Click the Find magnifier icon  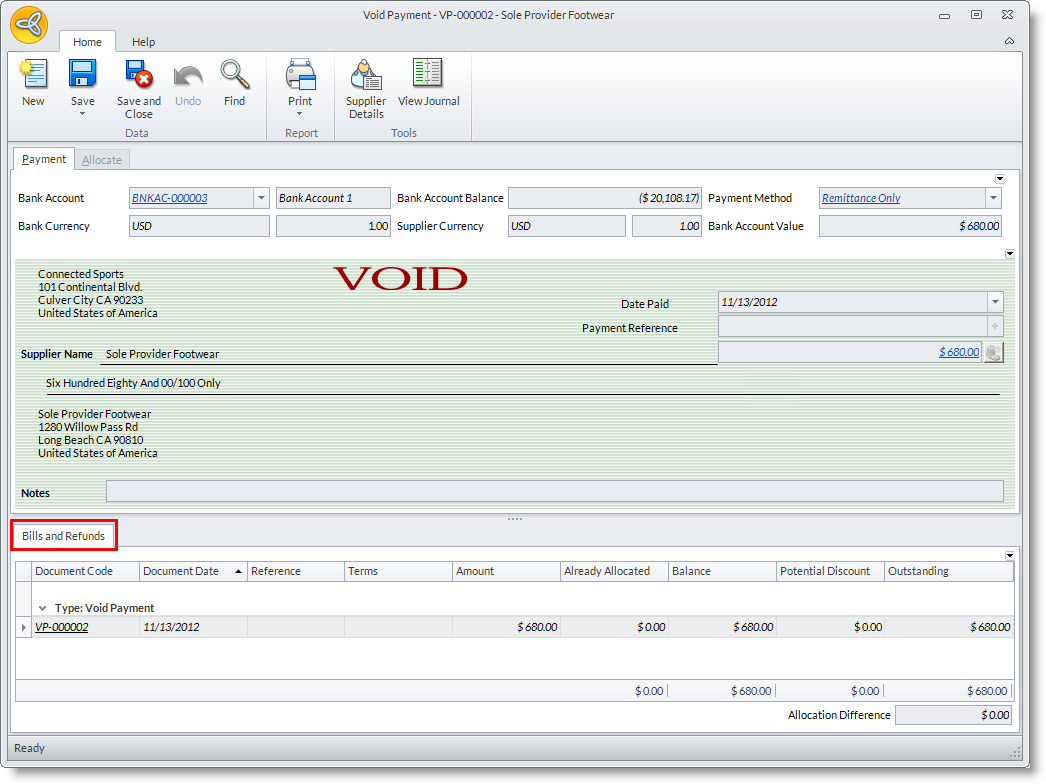click(234, 75)
